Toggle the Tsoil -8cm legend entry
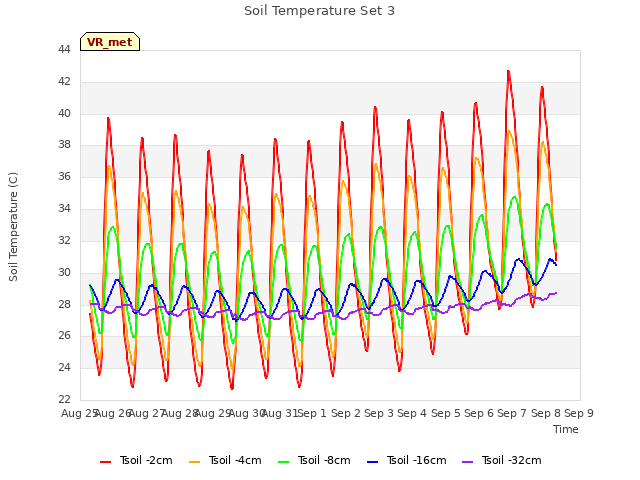Screen dimensions: 640x480 click(314, 460)
